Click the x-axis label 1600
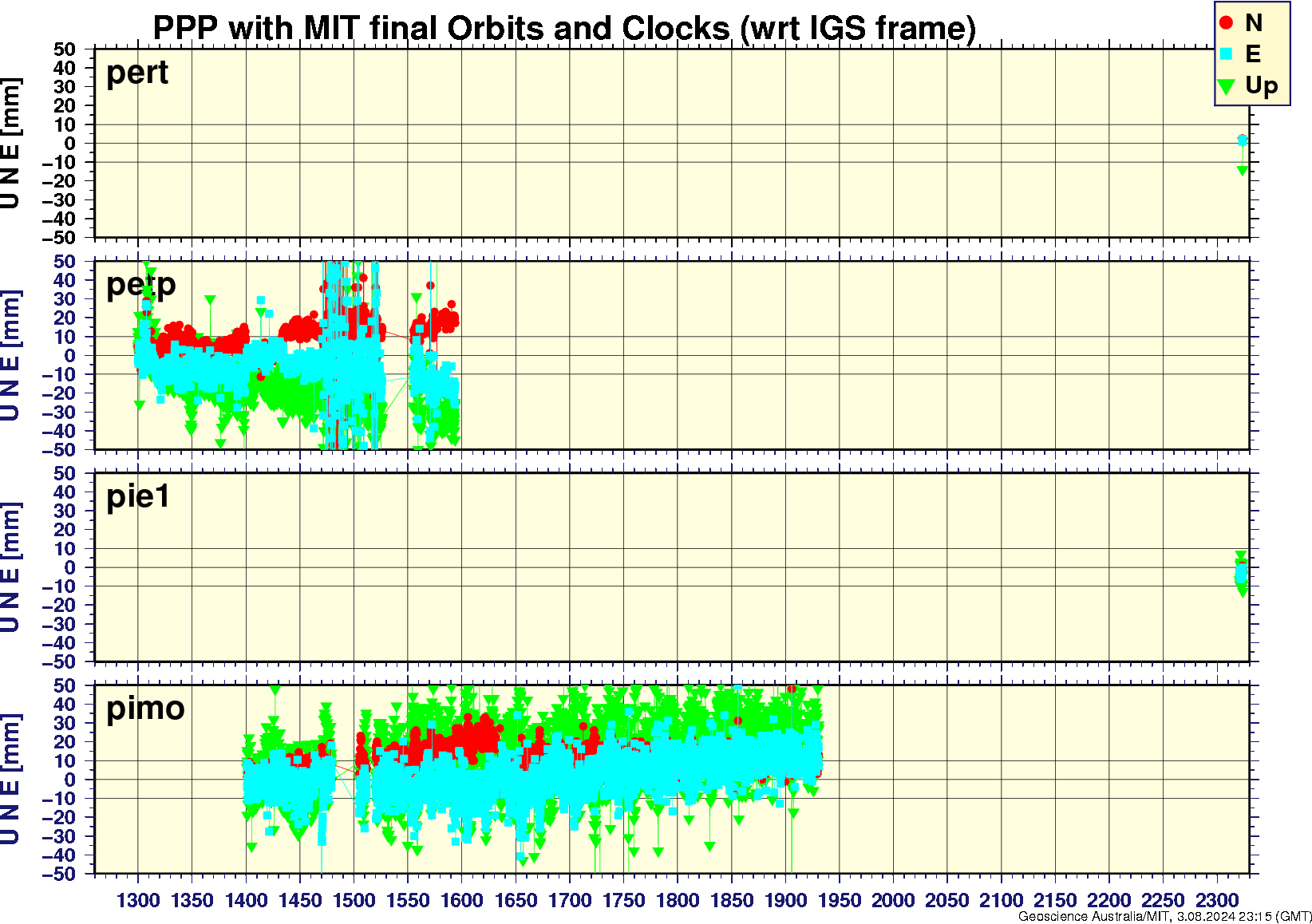 [462, 901]
